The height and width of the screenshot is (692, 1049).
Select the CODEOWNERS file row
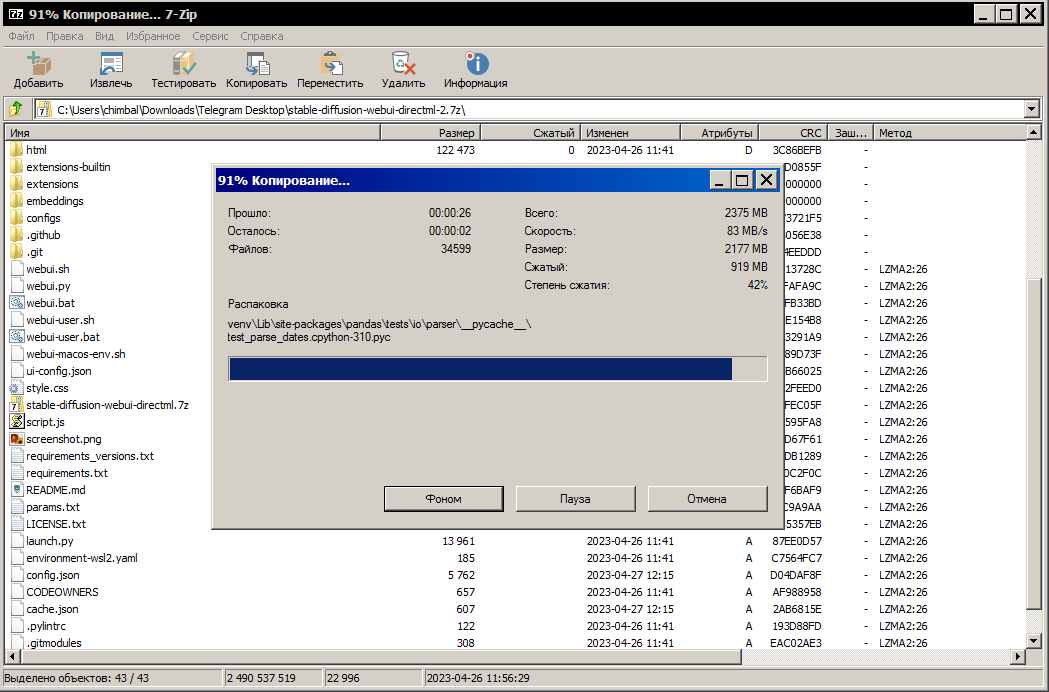(x=515, y=592)
